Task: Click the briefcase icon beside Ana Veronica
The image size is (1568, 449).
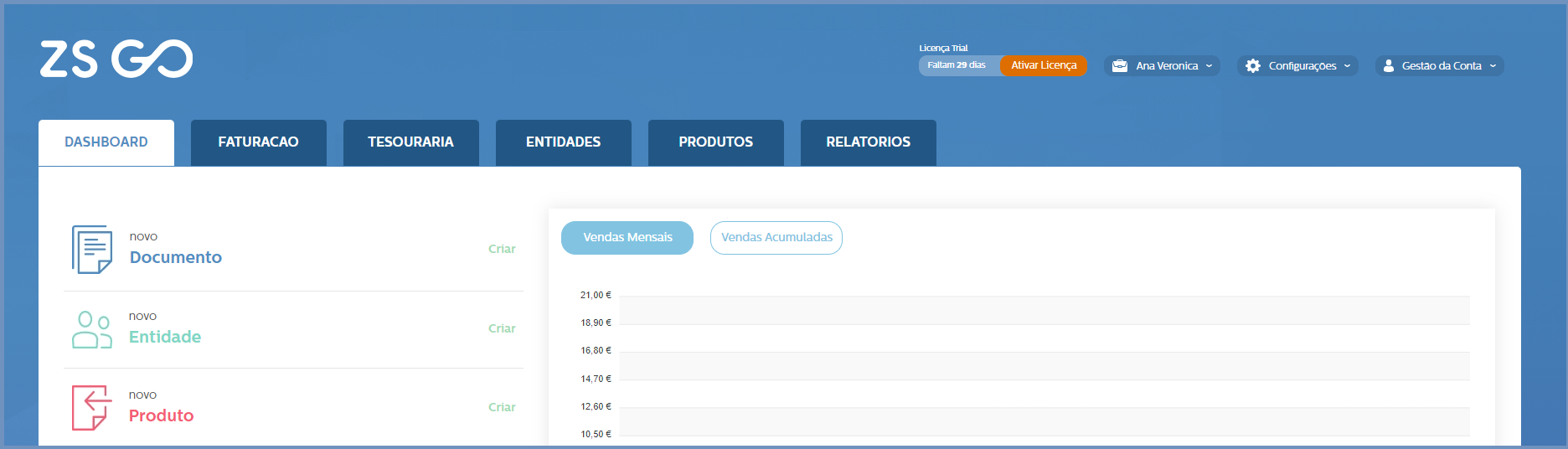Action: [1120, 66]
